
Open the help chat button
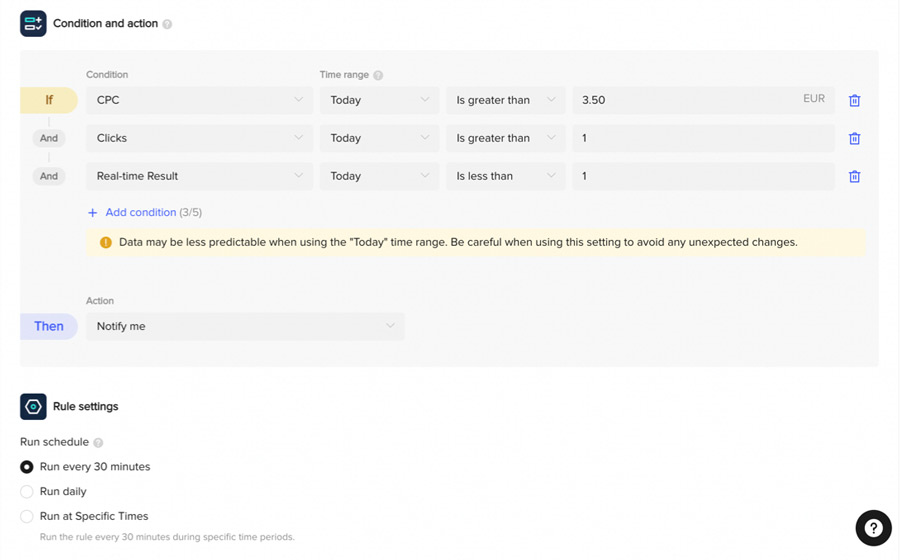873,528
